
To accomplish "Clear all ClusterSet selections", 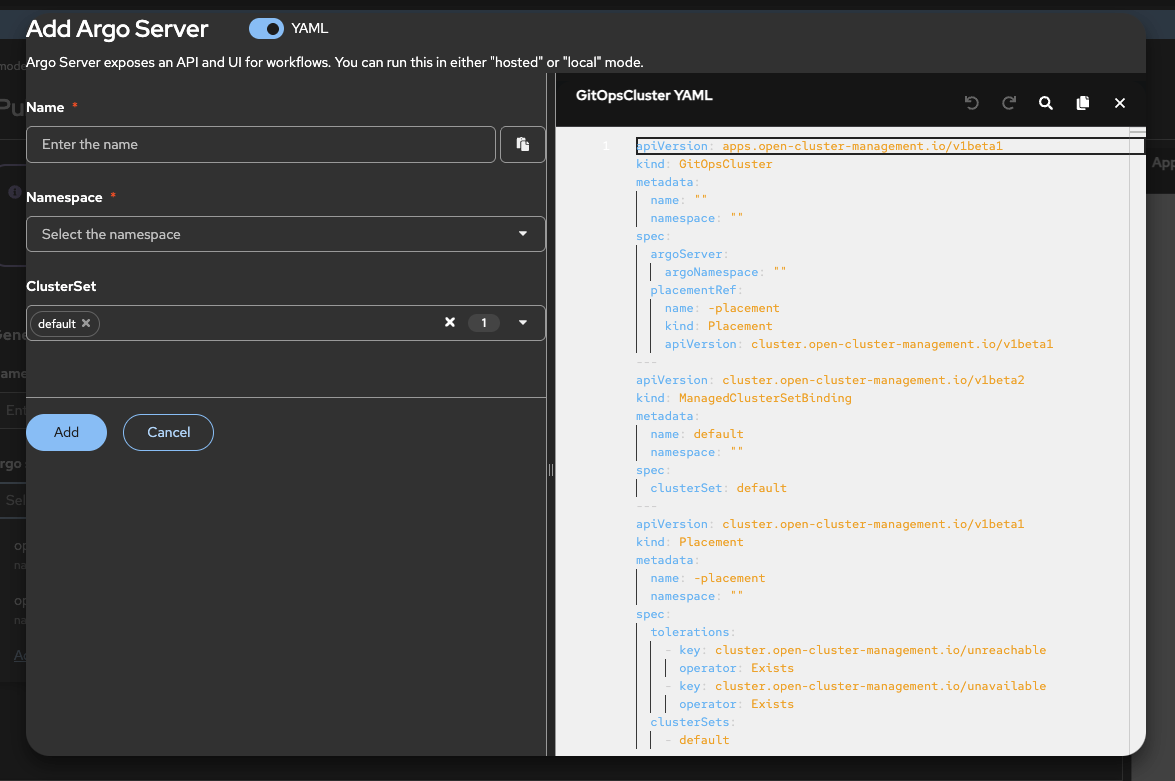I will 450,322.
